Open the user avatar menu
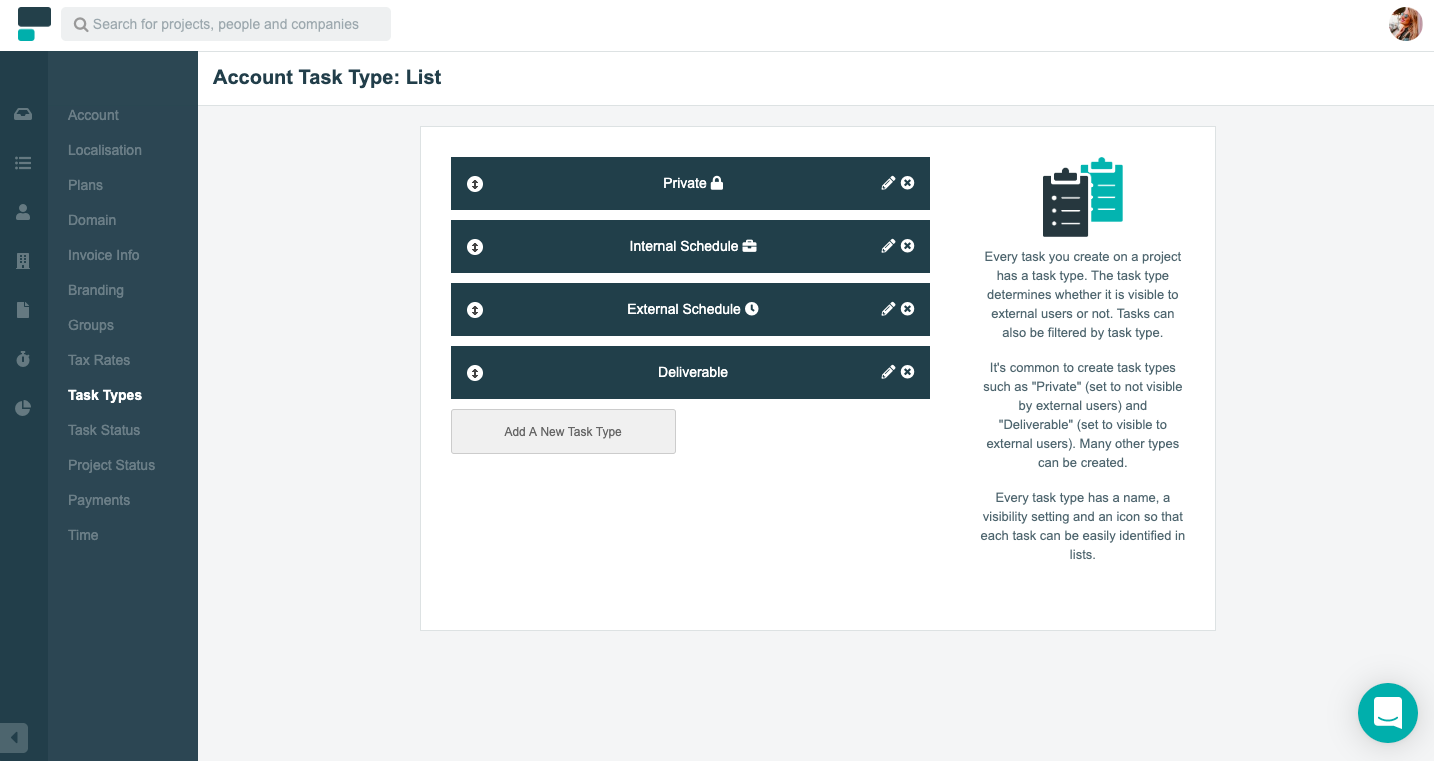This screenshot has width=1434, height=761. pyautogui.click(x=1405, y=24)
